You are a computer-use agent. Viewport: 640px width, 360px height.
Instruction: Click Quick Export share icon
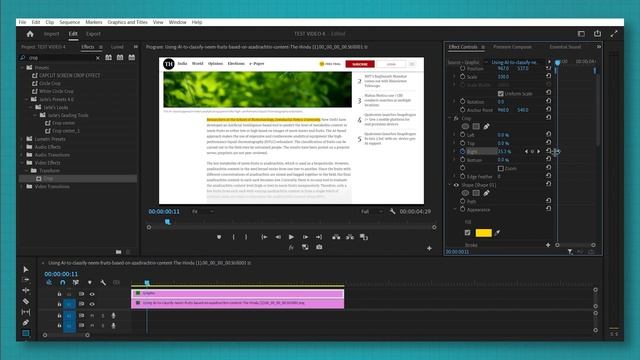(x=597, y=33)
